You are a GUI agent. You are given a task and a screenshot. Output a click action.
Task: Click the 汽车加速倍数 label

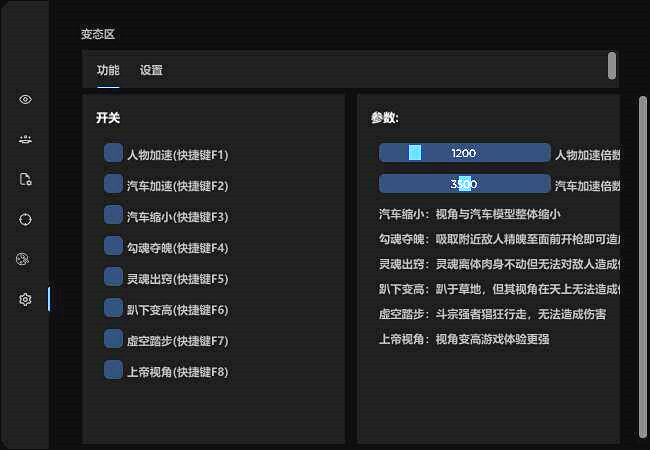pyautogui.click(x=587, y=186)
